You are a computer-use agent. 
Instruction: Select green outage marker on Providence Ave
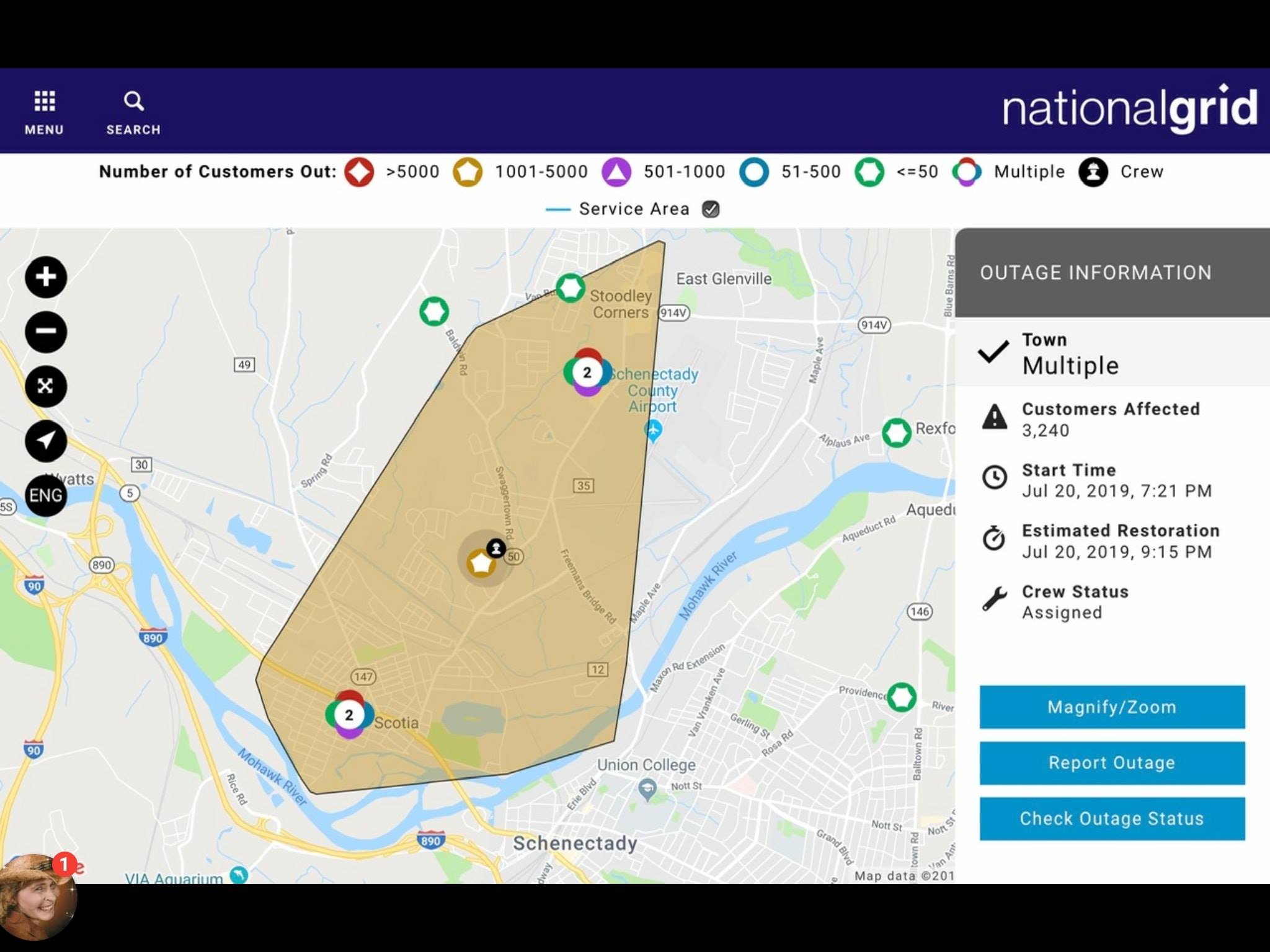tap(902, 697)
